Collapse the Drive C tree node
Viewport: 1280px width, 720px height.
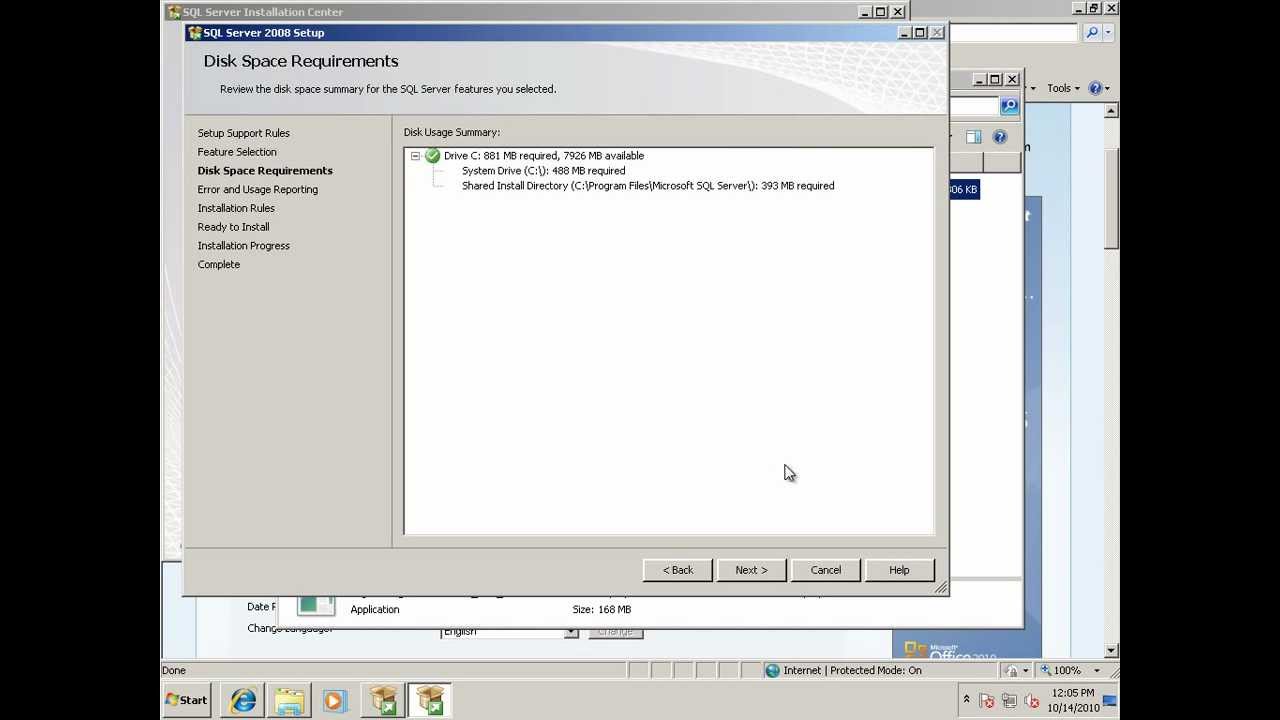pyautogui.click(x=415, y=156)
